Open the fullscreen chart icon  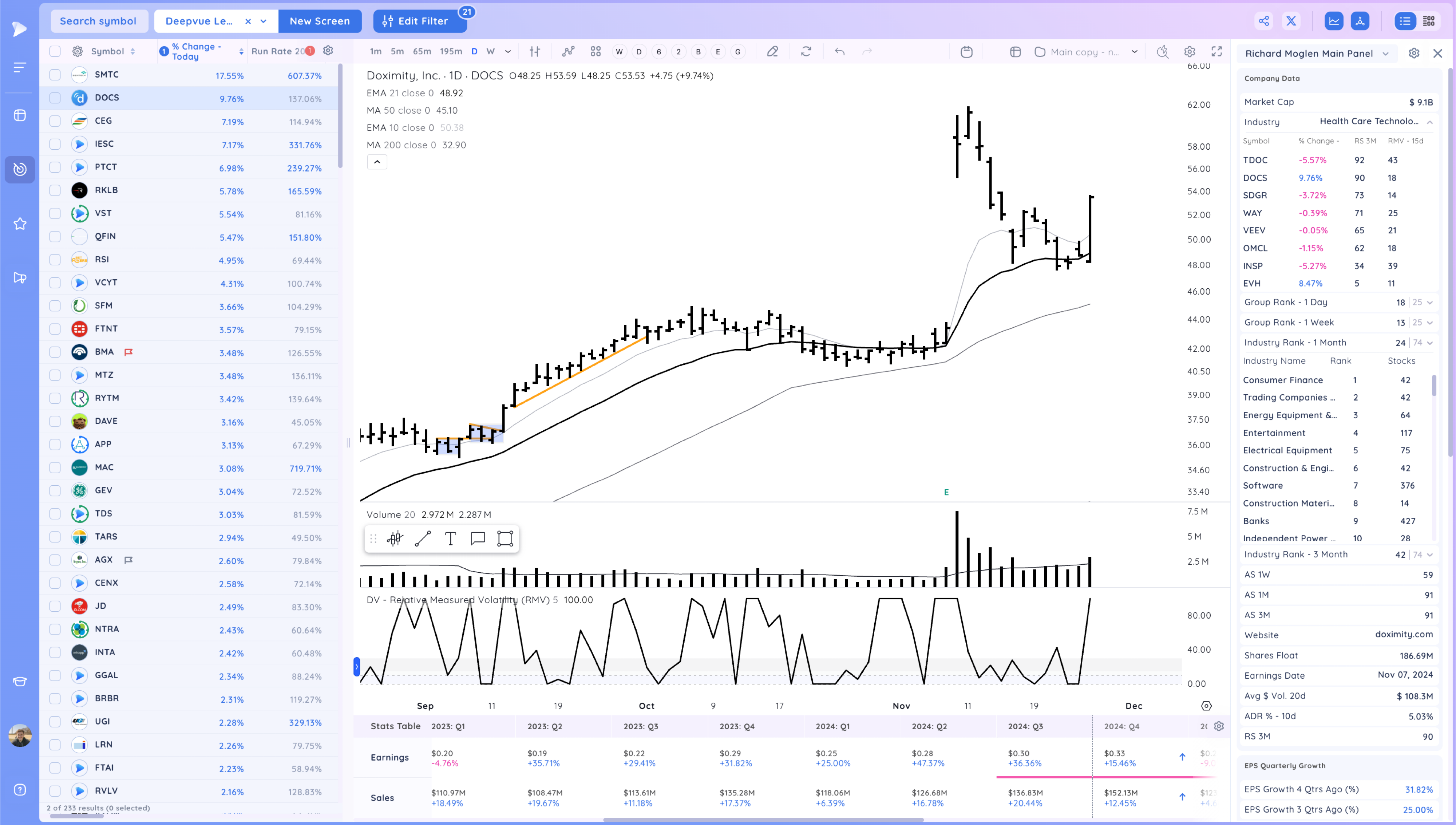point(1216,52)
